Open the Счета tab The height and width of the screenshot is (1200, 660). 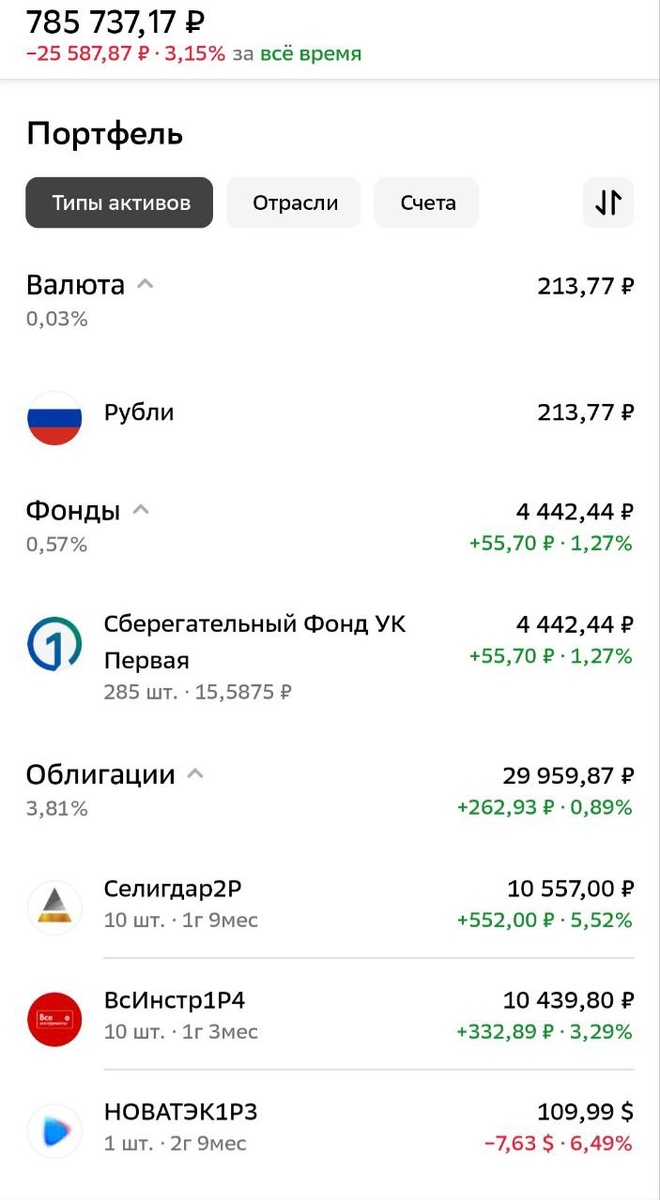click(427, 202)
